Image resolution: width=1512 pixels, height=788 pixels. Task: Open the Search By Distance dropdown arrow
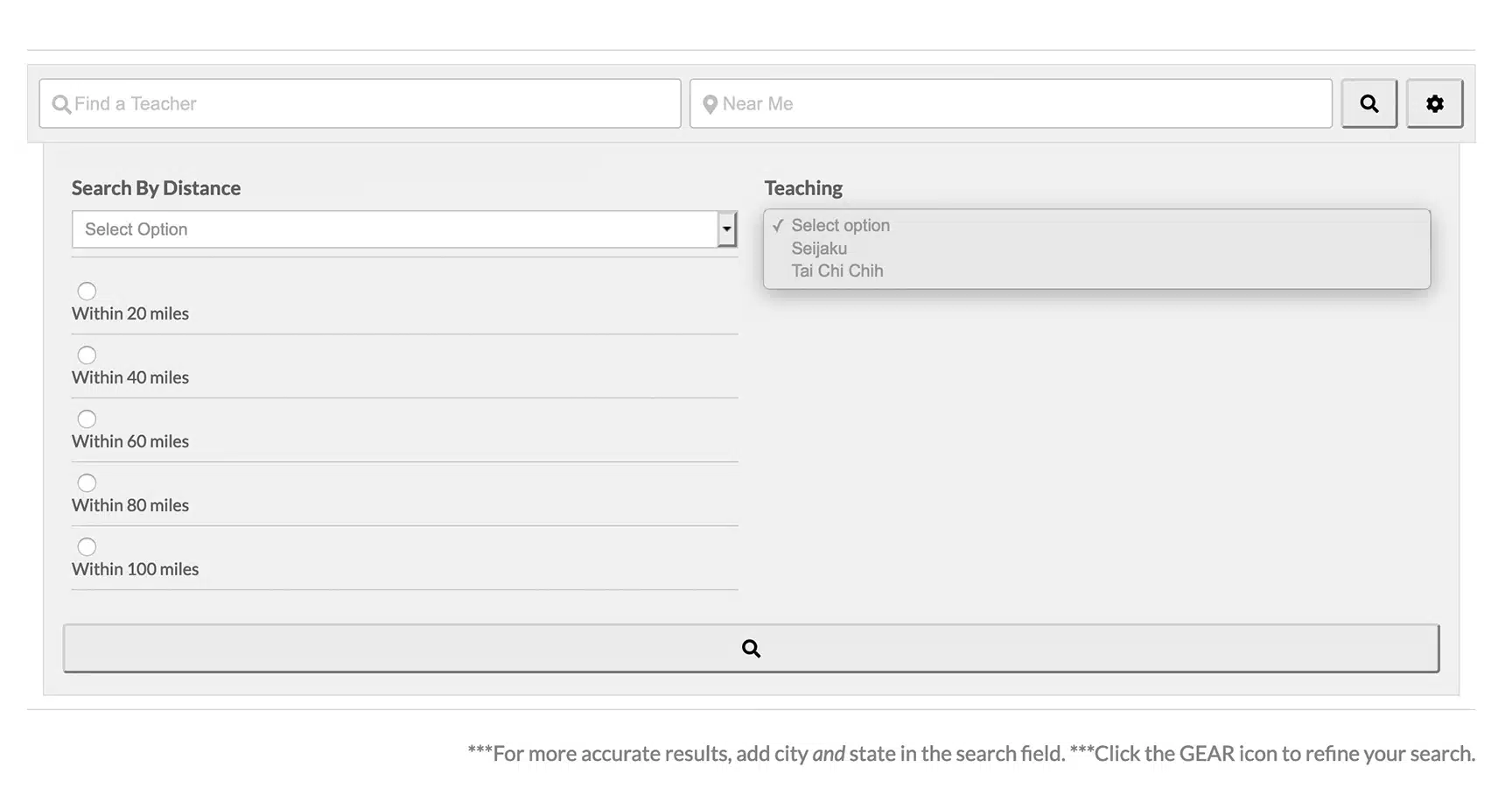click(726, 229)
